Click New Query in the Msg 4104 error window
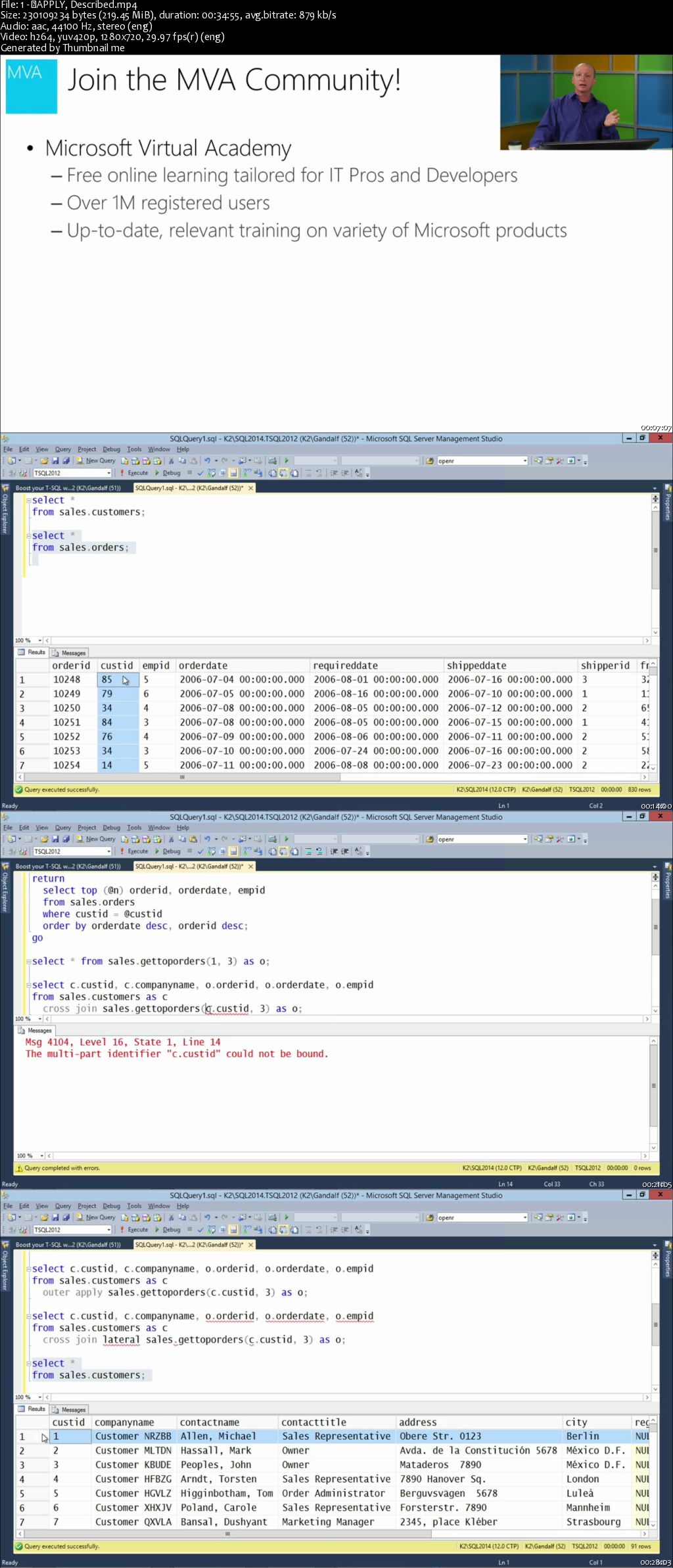This screenshot has width=673, height=1568. pos(96,839)
